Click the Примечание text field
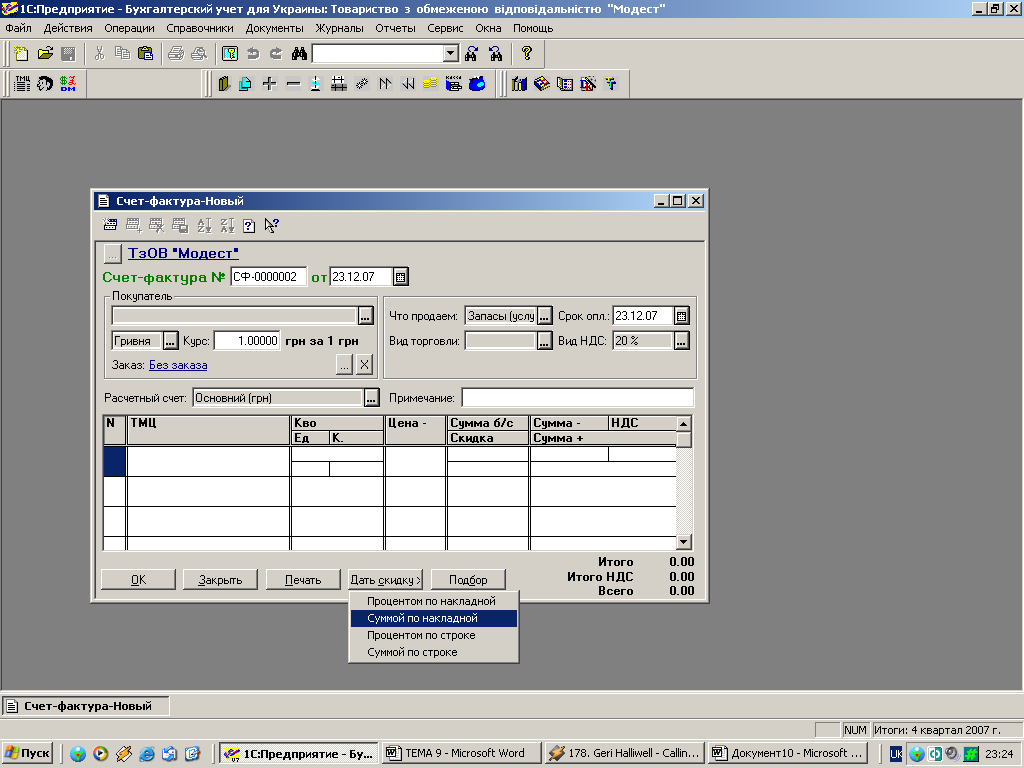Screen dimensions: 1024x768 [x=577, y=398]
